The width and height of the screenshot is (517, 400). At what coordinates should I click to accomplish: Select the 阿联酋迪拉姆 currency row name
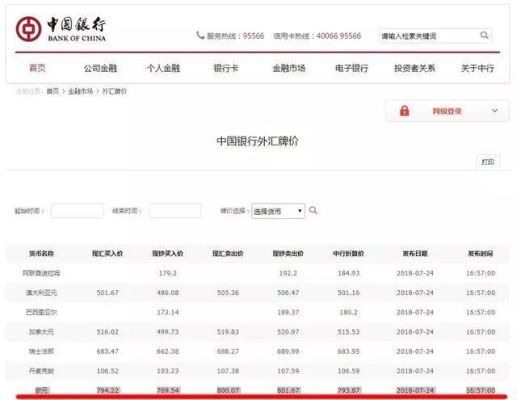41,273
